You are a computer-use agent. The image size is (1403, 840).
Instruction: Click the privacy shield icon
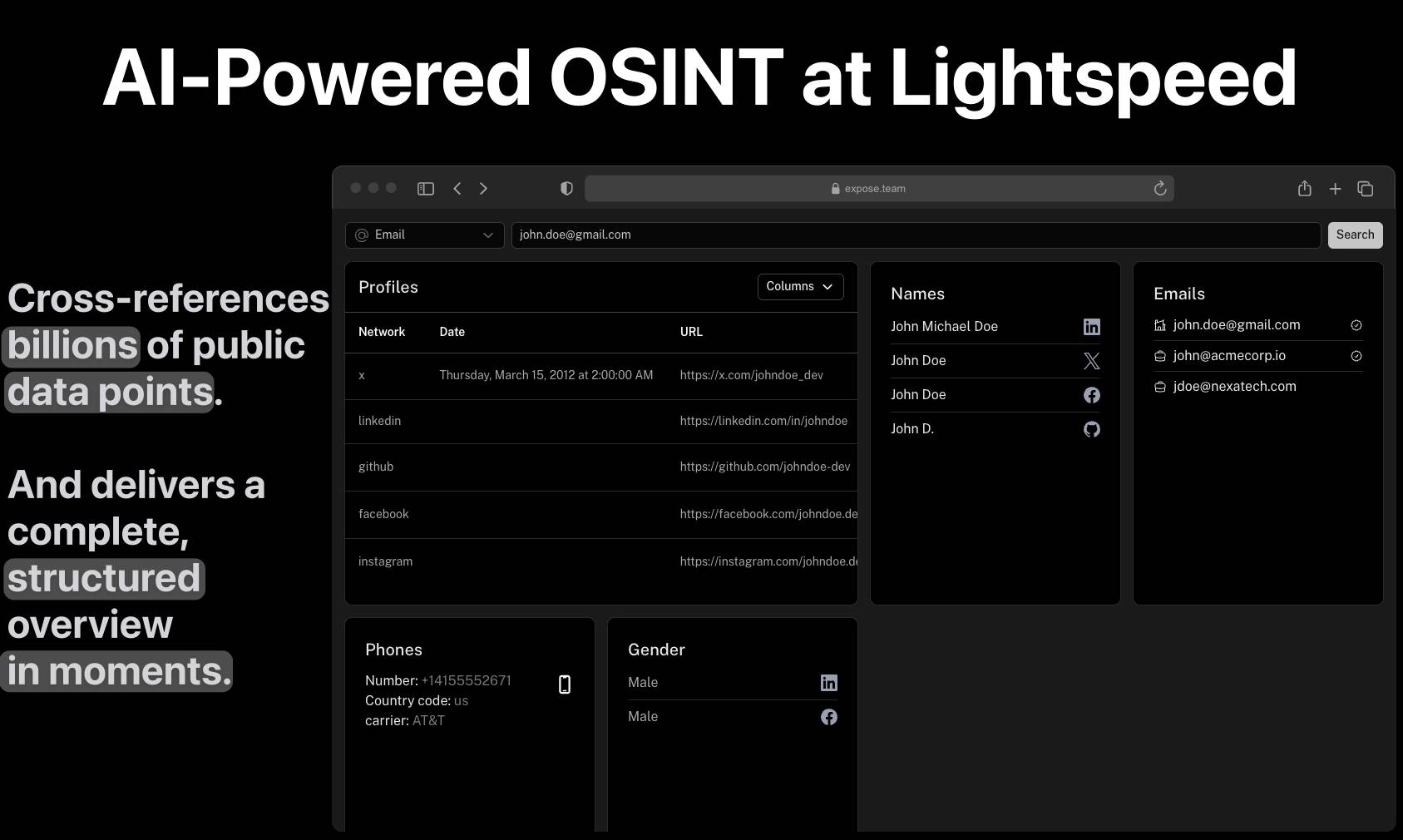(x=566, y=189)
